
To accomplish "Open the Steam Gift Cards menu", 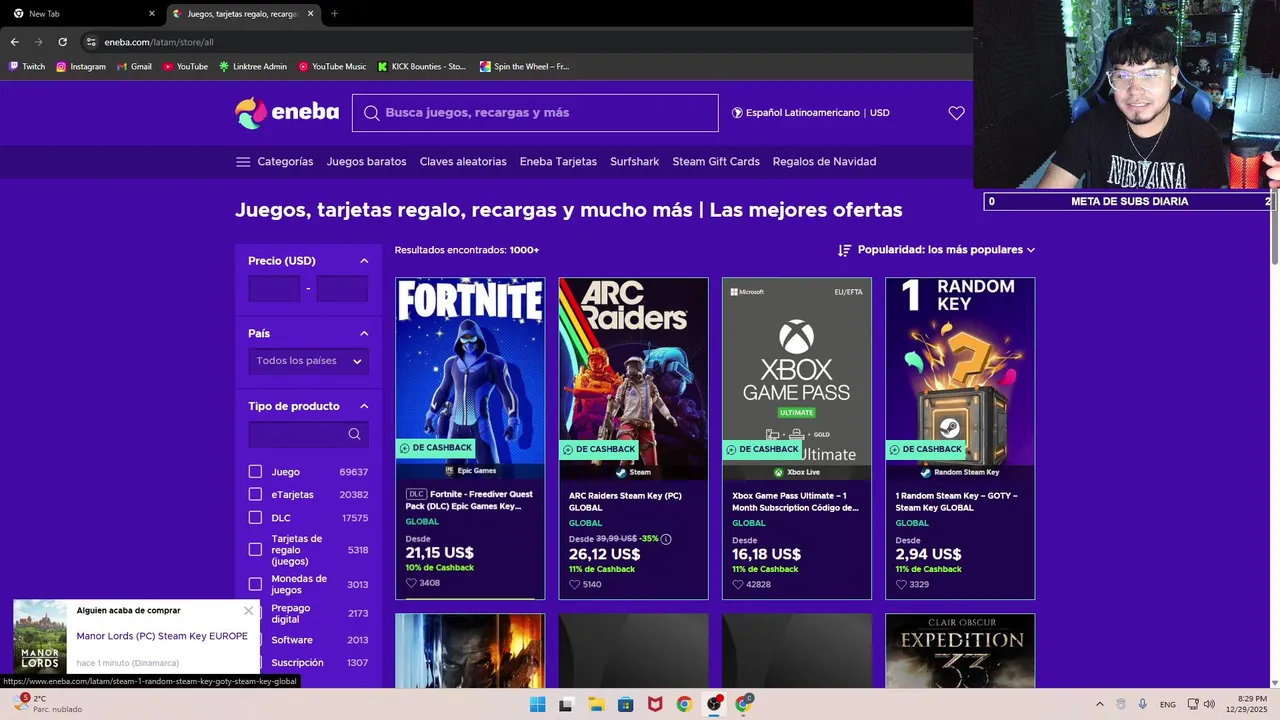I will 716,162.
